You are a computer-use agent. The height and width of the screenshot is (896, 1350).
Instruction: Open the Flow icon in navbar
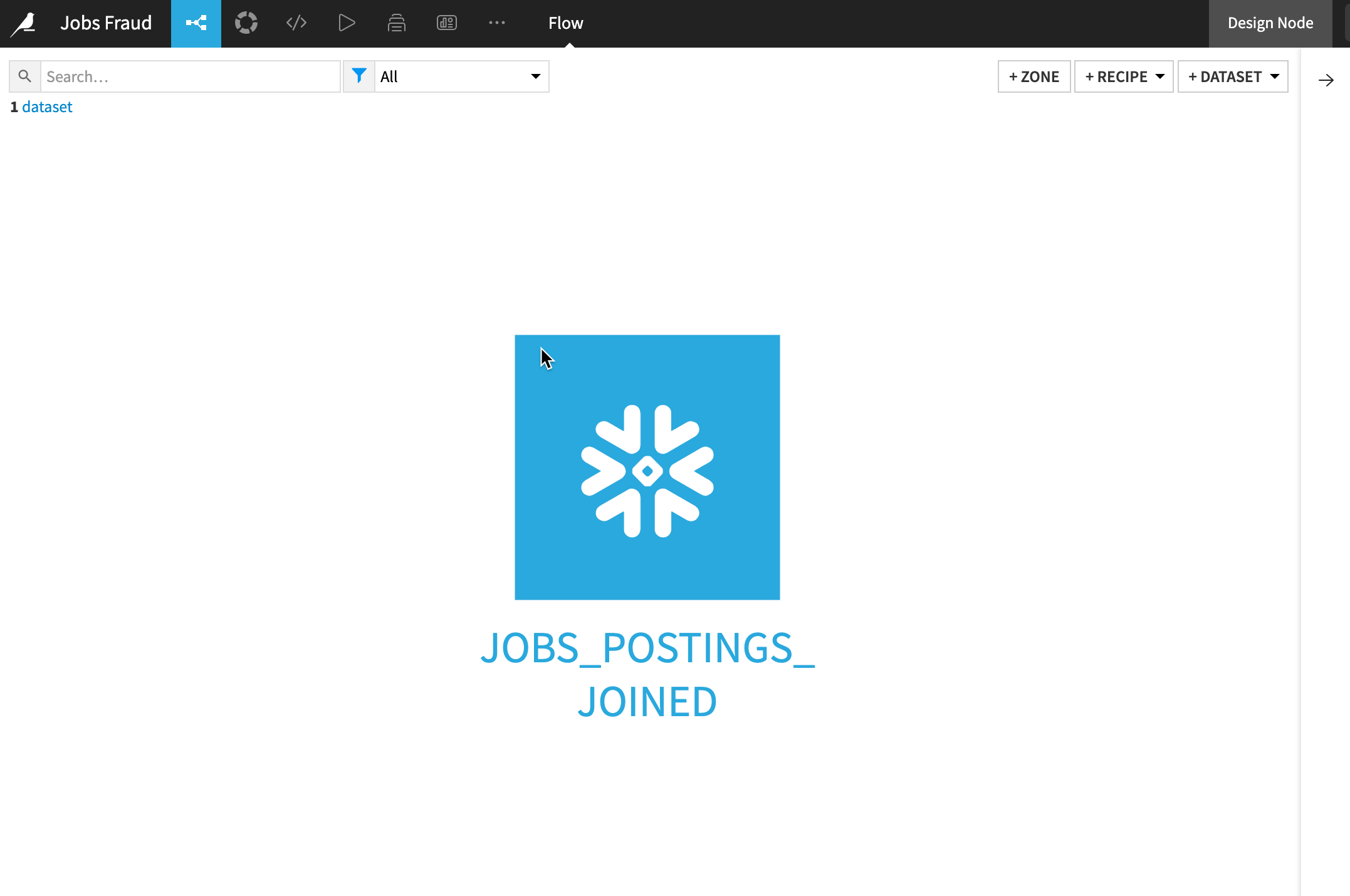(196, 24)
